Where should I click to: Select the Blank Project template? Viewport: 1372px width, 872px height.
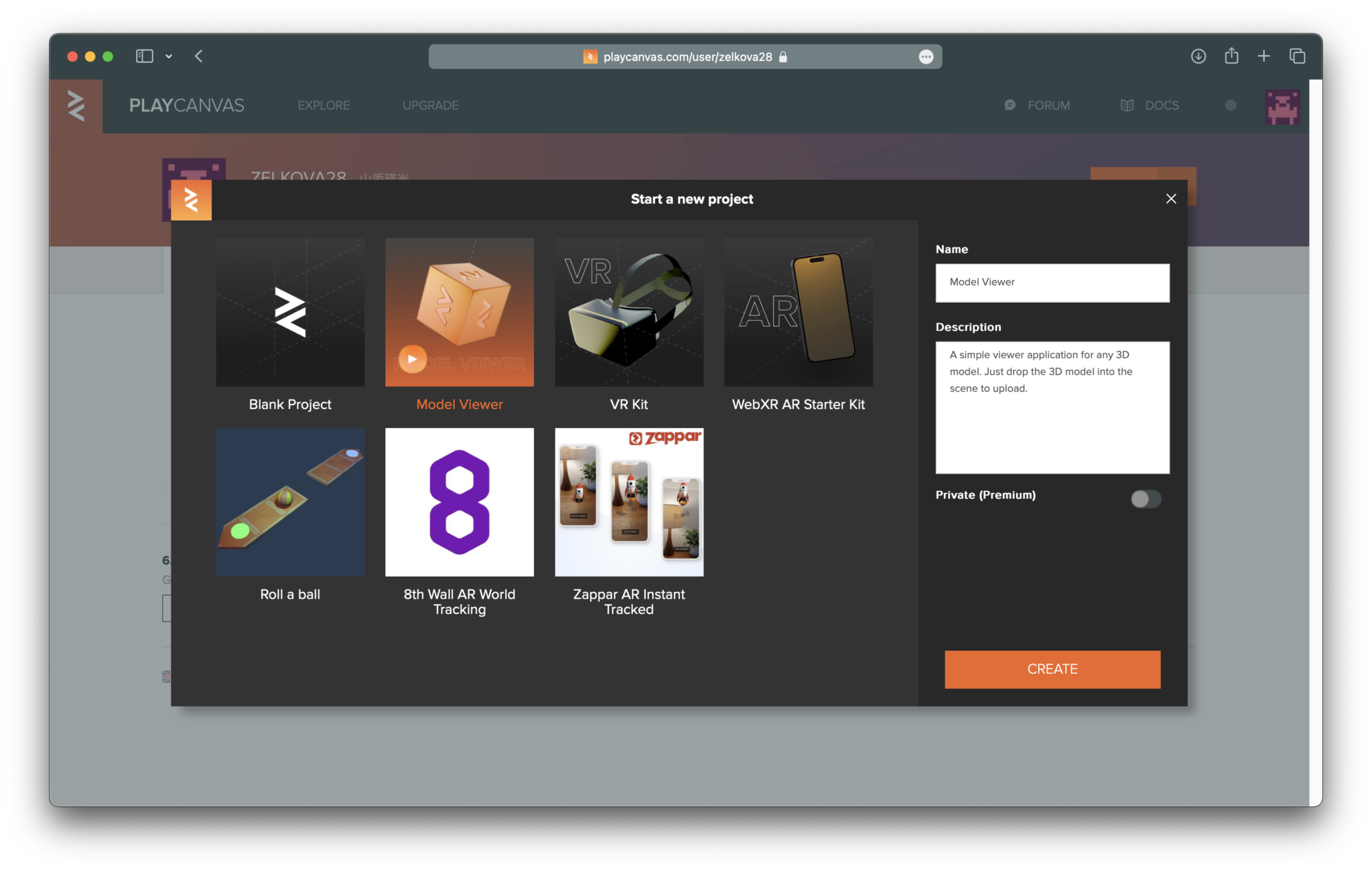pyautogui.click(x=290, y=312)
